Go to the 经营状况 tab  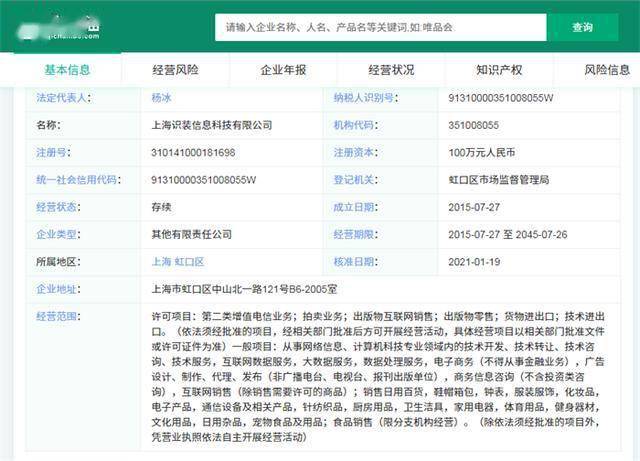[391, 70]
